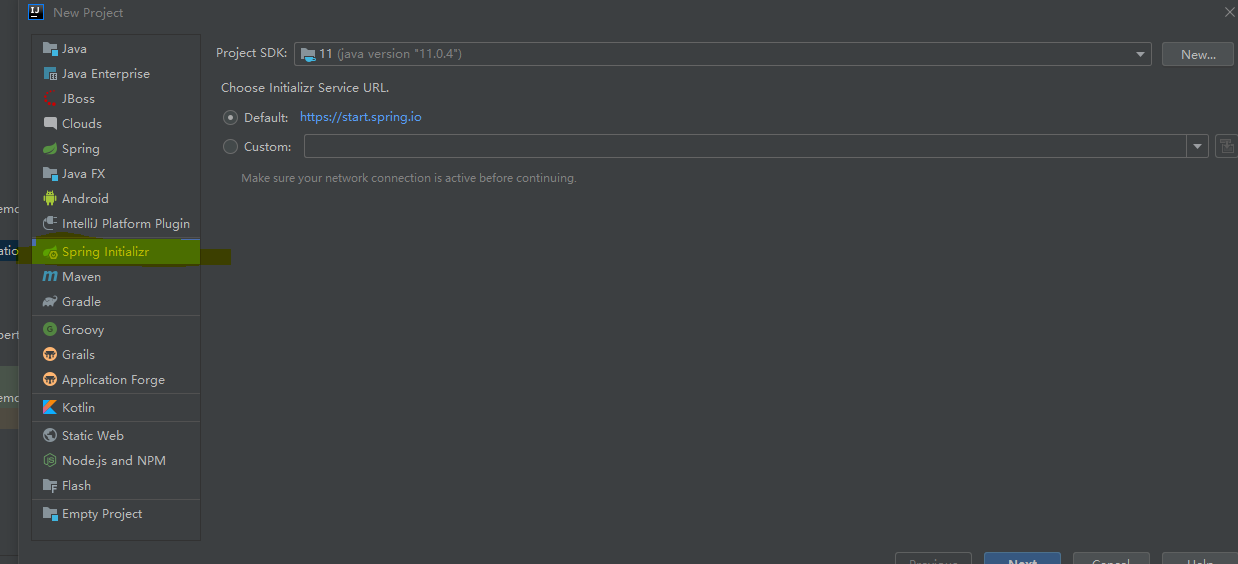This screenshot has width=1238, height=564.
Task: Click the Empty Project folder icon
Action: coord(50,514)
